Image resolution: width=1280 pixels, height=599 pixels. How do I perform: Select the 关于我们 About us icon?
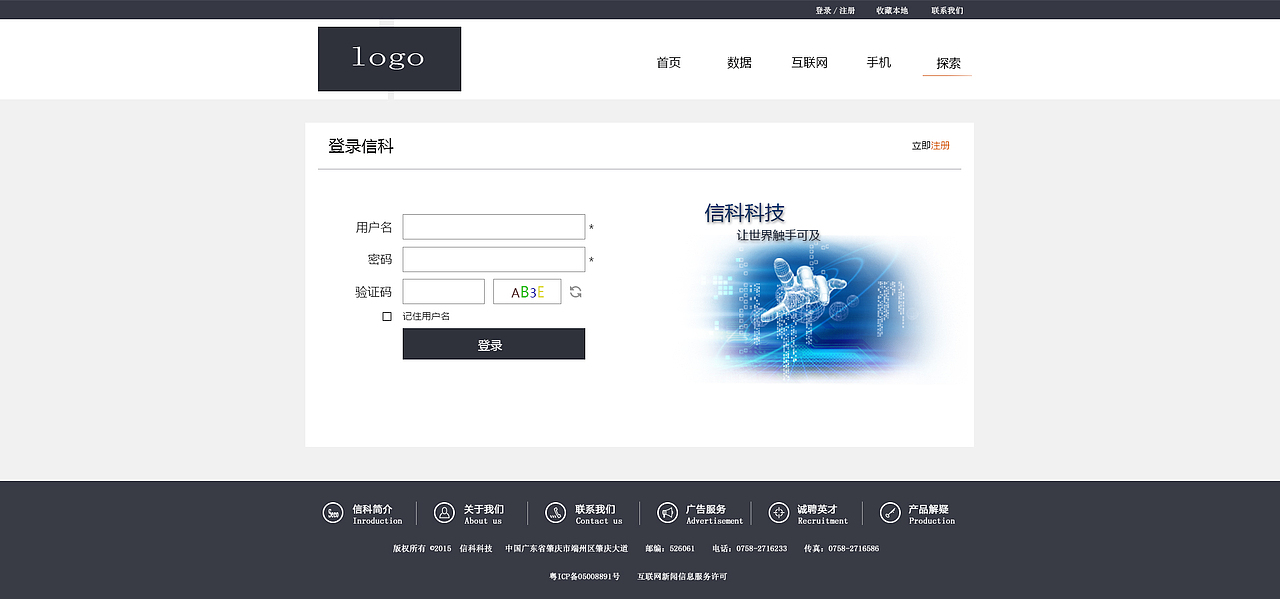point(443,512)
